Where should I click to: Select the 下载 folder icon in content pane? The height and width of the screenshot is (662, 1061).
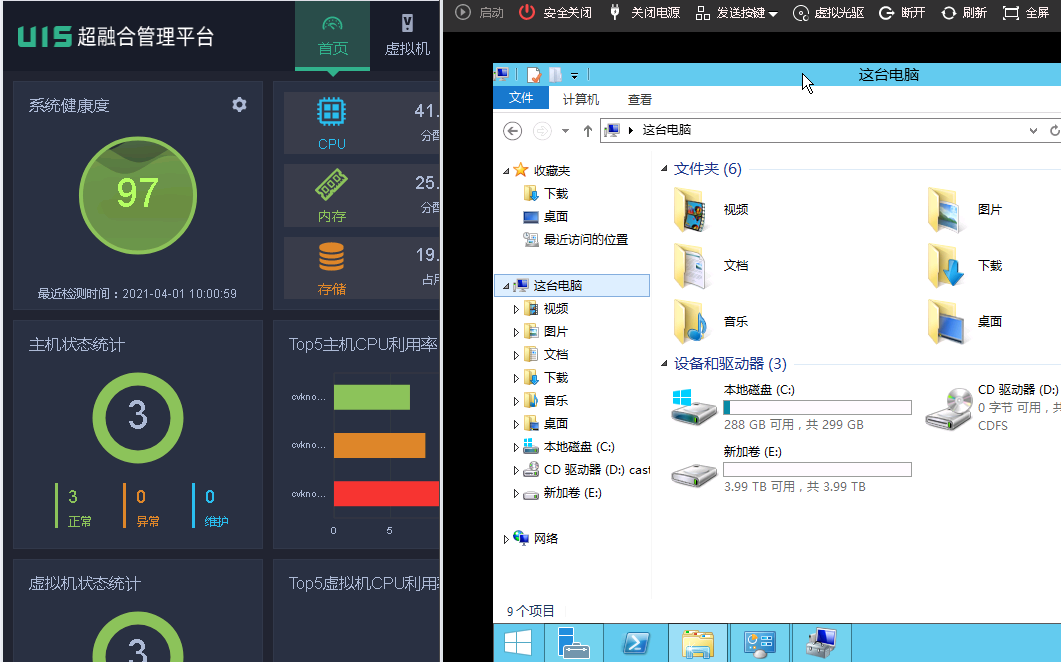click(945, 266)
